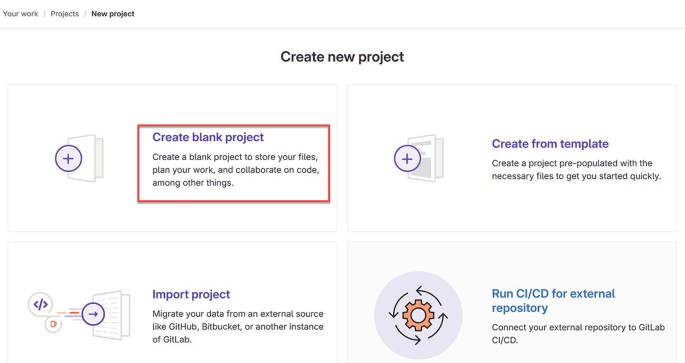Click the Import project arrow illustration icon

[79, 315]
